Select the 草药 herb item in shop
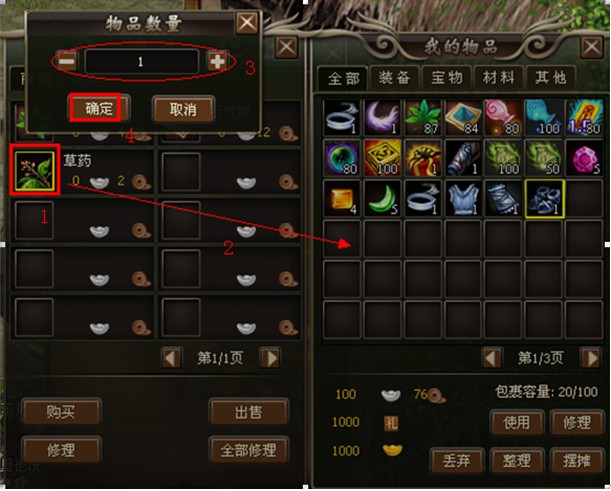611x491 pixels. coord(34,171)
